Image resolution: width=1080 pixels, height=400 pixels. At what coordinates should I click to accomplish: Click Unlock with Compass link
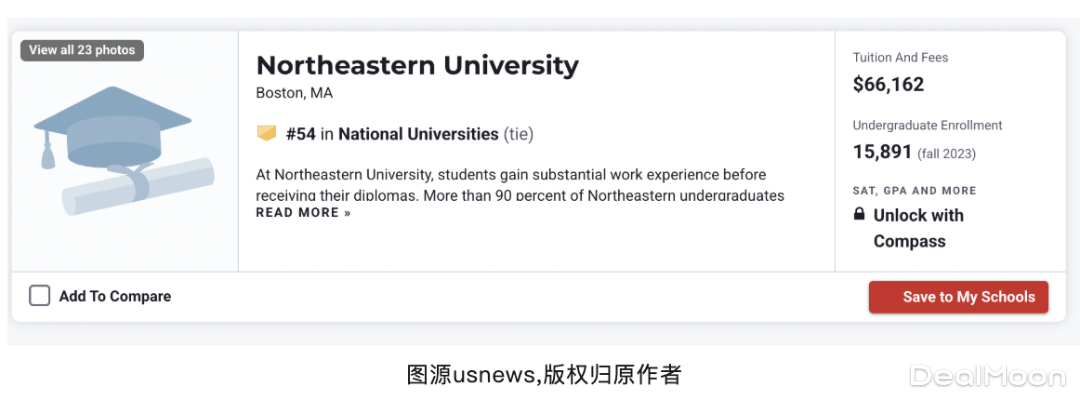pos(918,228)
